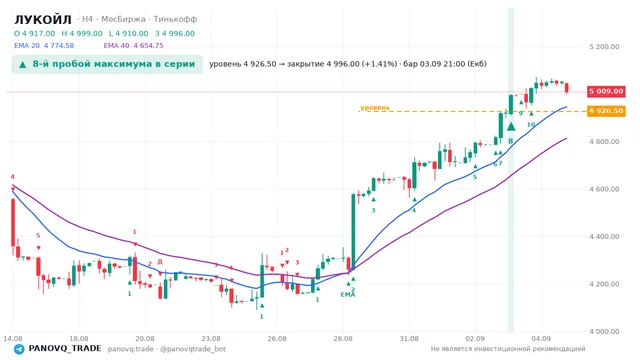Click the Telegram logo icon beside PANOVQ_TRADE
The height and width of the screenshot is (360, 640).
point(19,349)
